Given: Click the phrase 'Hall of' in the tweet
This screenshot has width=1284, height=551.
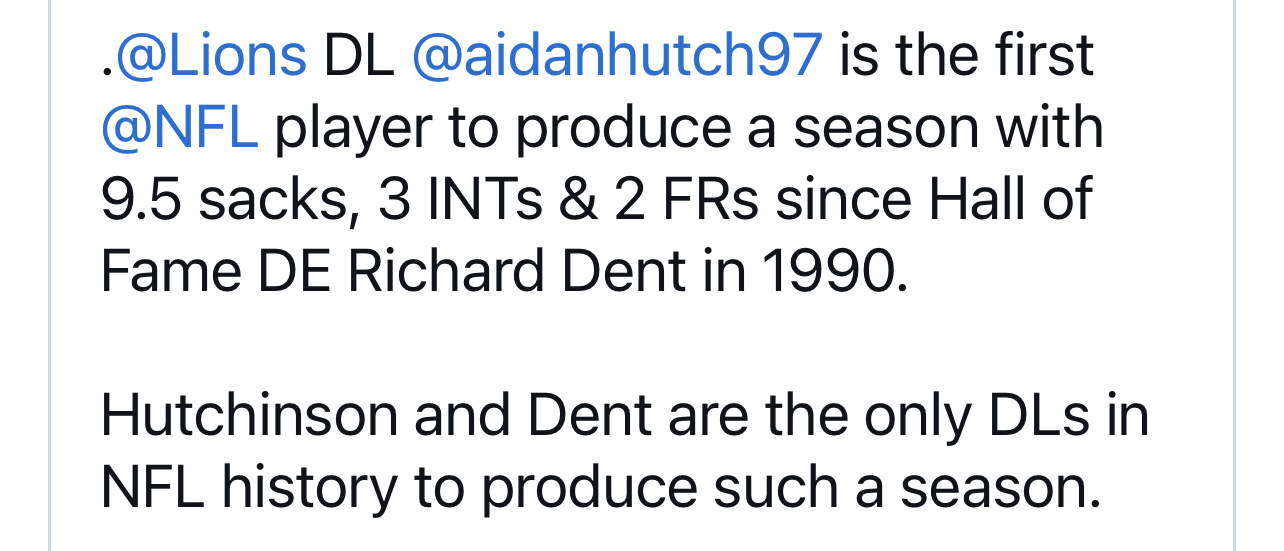Looking at the screenshot, I should (x=1010, y=200).
